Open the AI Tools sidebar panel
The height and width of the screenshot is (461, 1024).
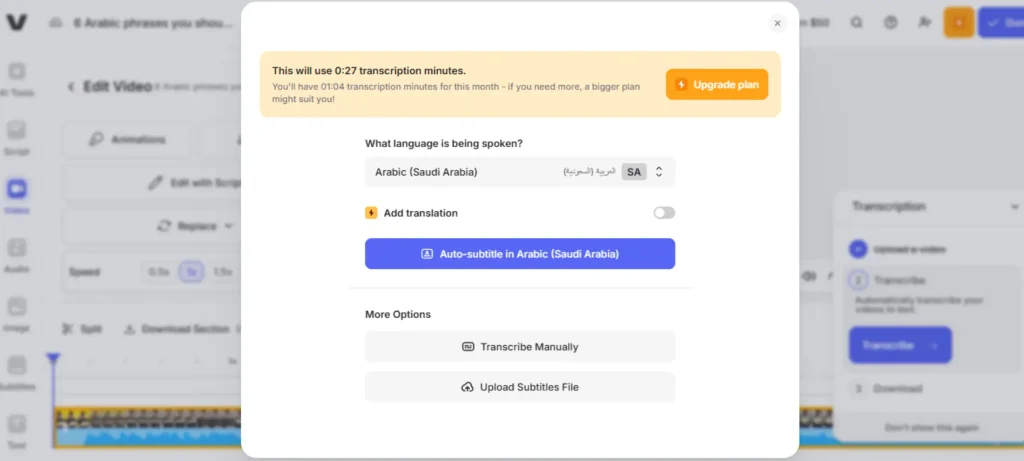pos(17,79)
